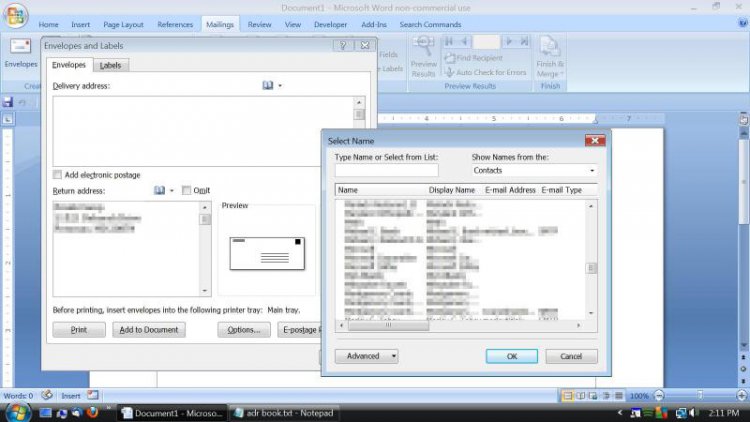Click the Type Name input field
Image resolution: width=750 pixels, height=422 pixels.
[386, 170]
